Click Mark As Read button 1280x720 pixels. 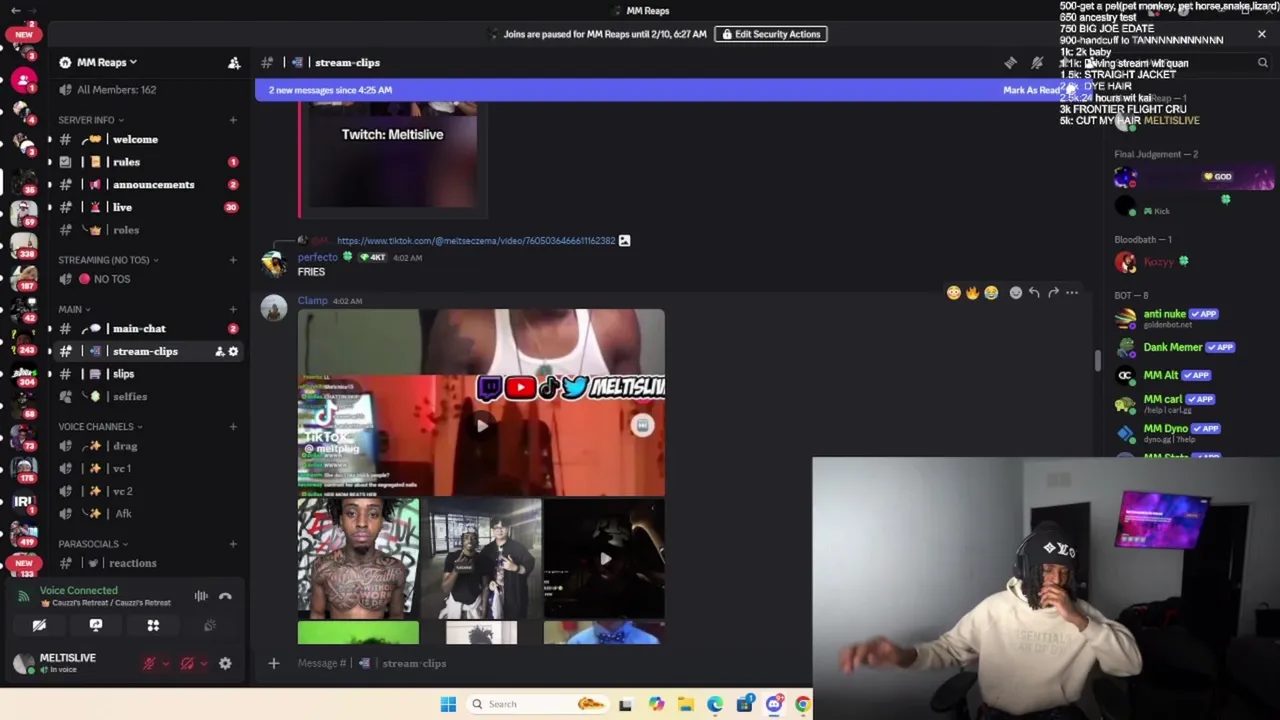pyautogui.click(x=1033, y=90)
